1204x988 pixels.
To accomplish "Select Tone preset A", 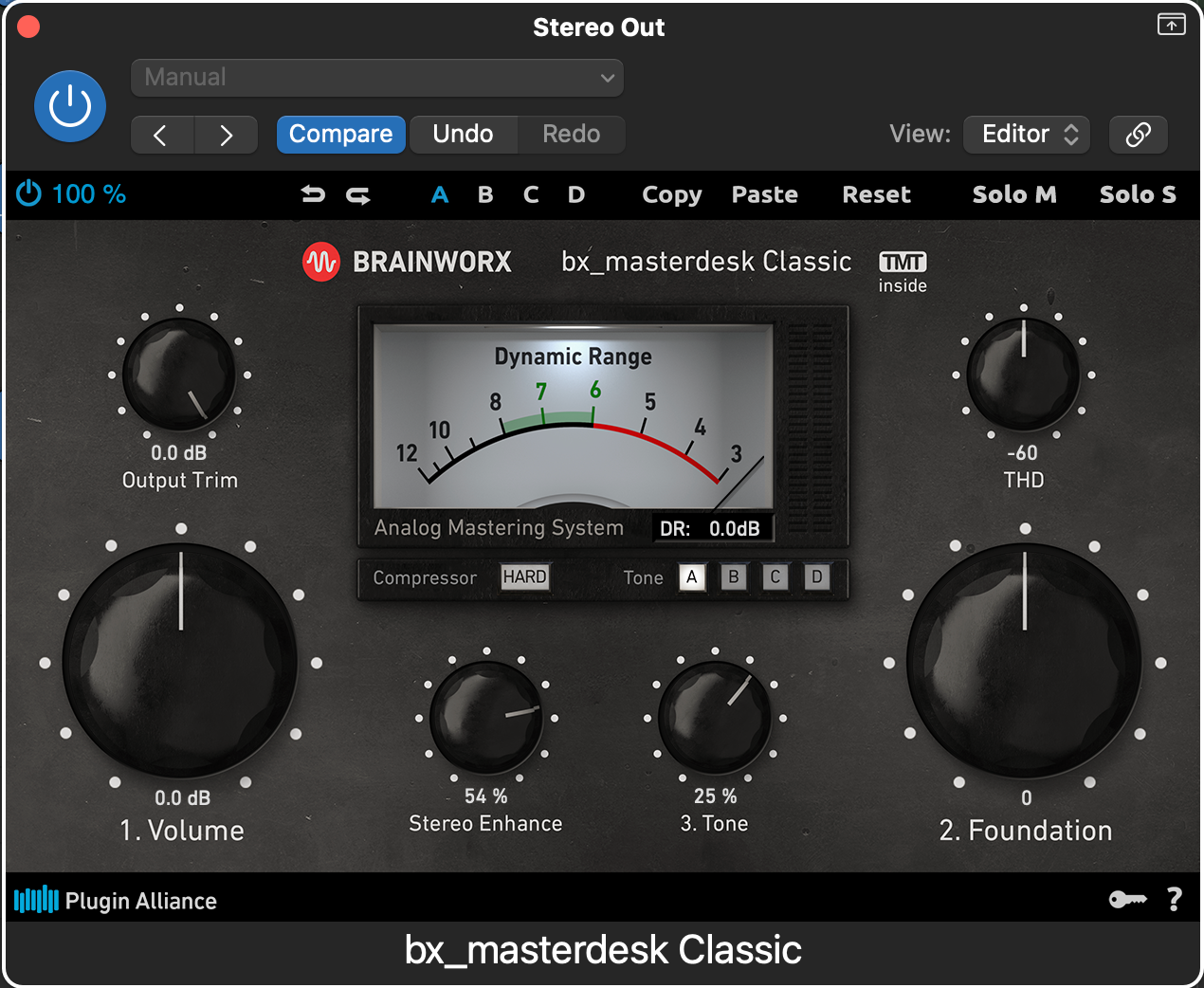I will (692, 576).
